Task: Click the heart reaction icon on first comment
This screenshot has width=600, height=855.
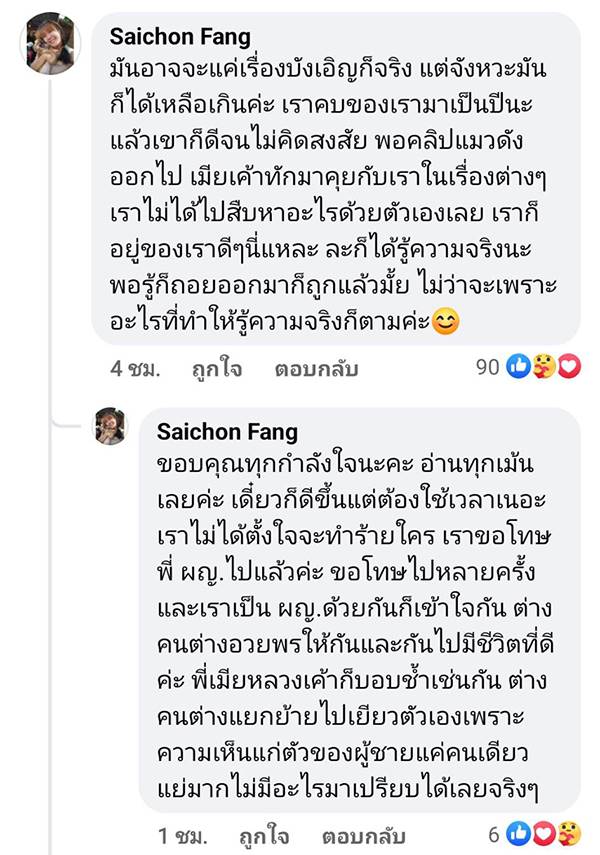Action: [566, 367]
